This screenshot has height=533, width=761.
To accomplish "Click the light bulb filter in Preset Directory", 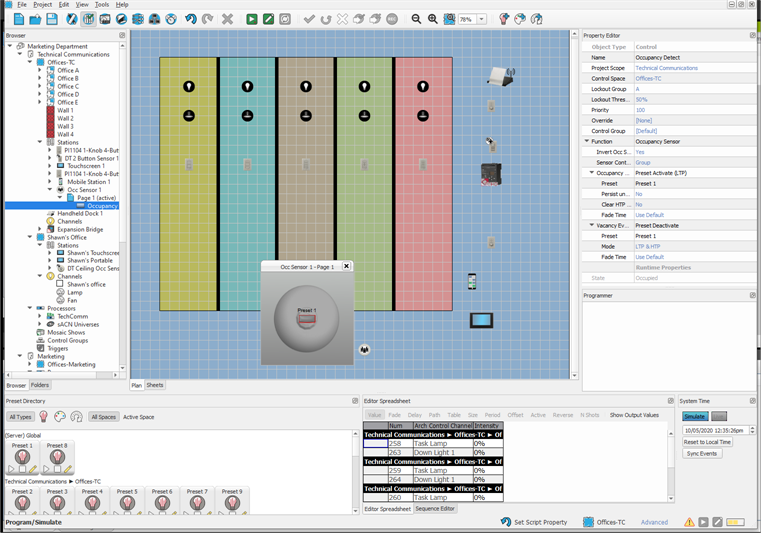I will pos(43,417).
